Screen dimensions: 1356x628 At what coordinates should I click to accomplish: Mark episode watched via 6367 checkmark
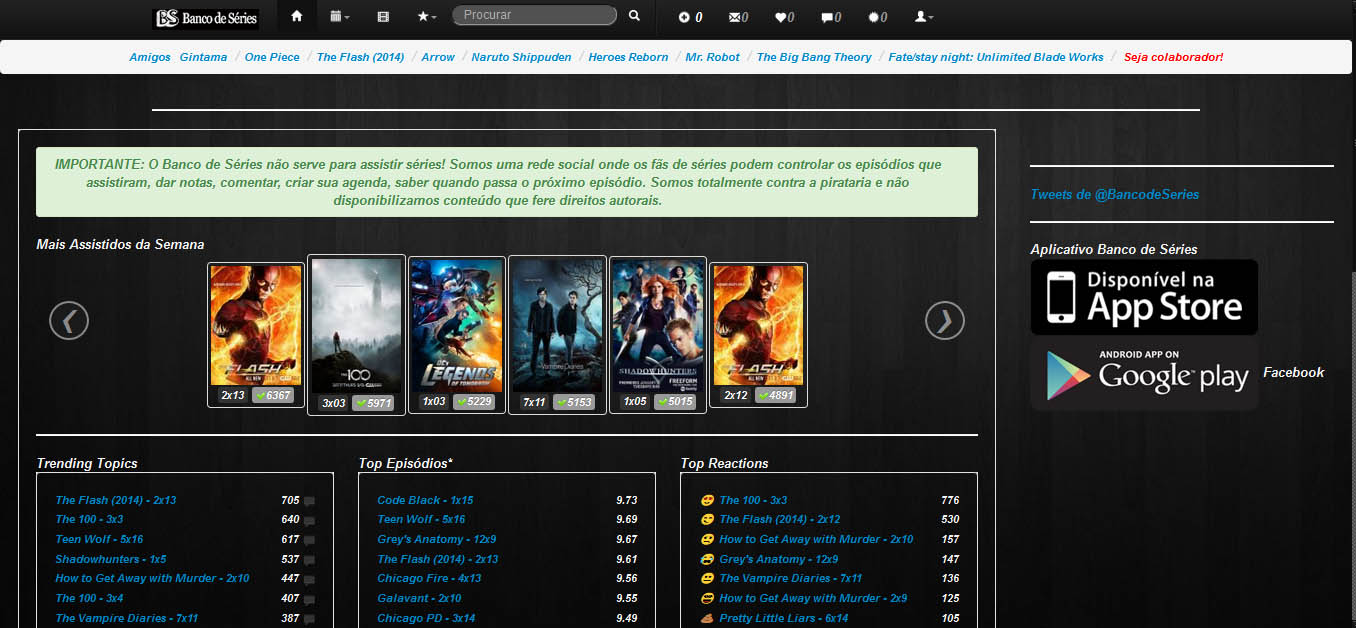[x=273, y=396]
